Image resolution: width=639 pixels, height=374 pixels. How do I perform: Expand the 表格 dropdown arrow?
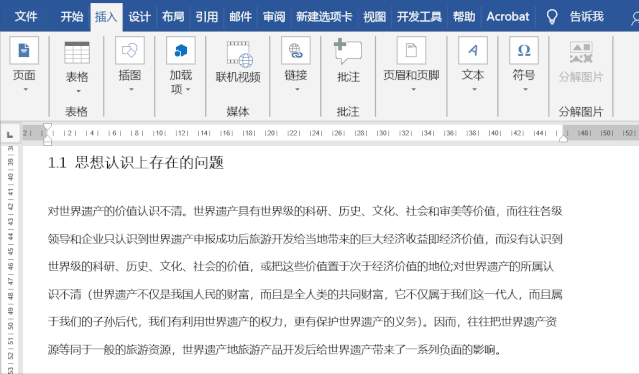(78, 91)
